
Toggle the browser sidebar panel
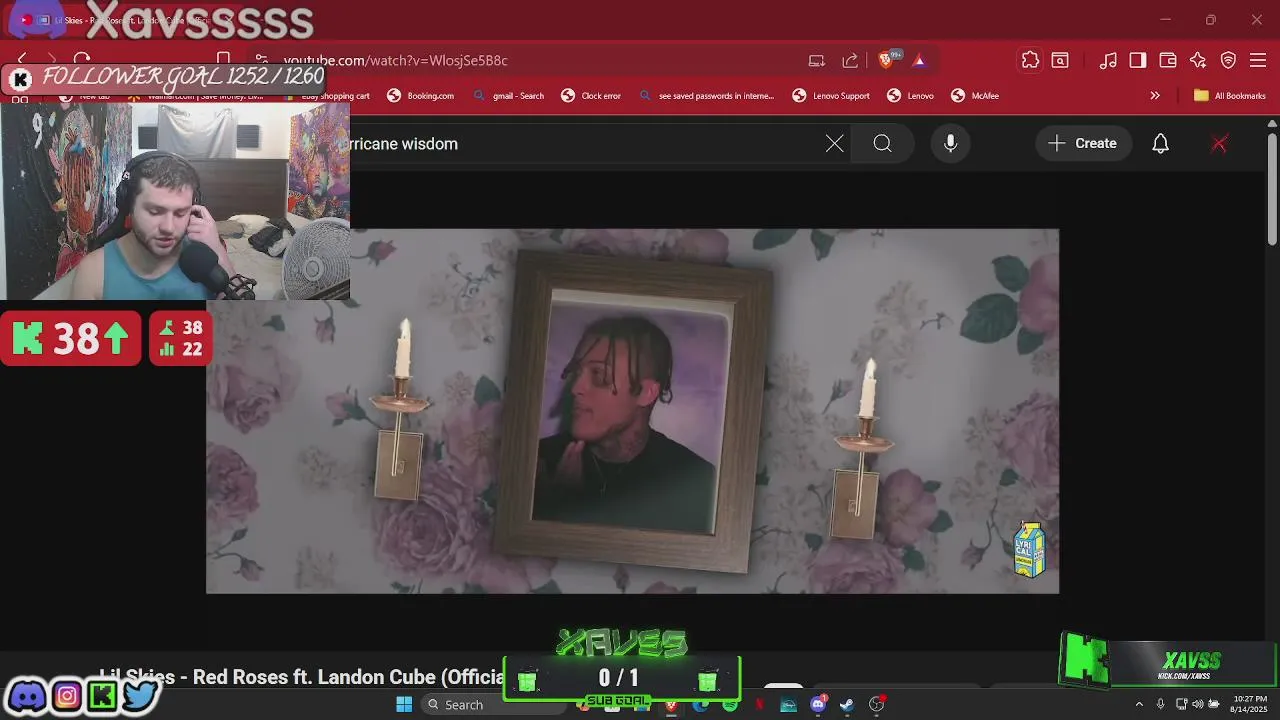coord(1138,61)
